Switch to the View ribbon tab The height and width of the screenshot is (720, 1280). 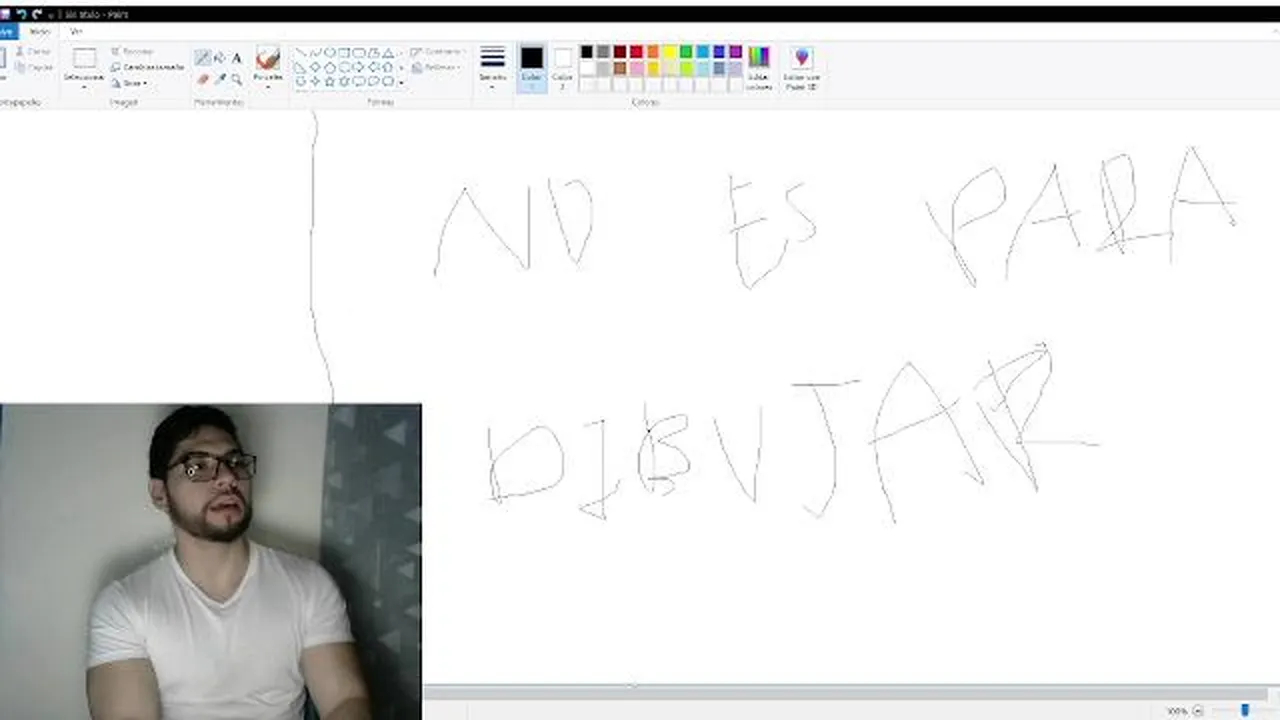(x=76, y=32)
